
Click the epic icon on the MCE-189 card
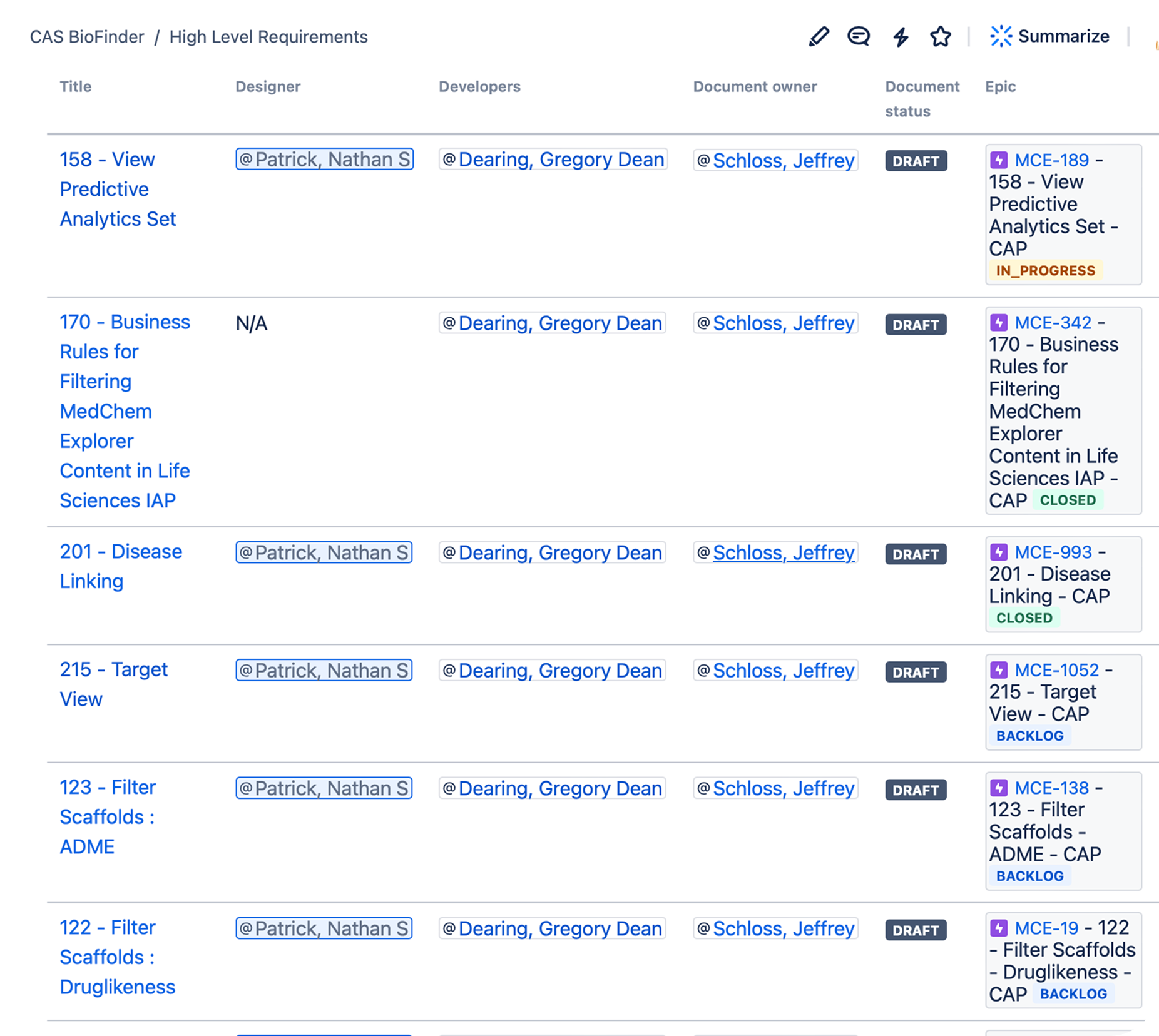pos(998,160)
